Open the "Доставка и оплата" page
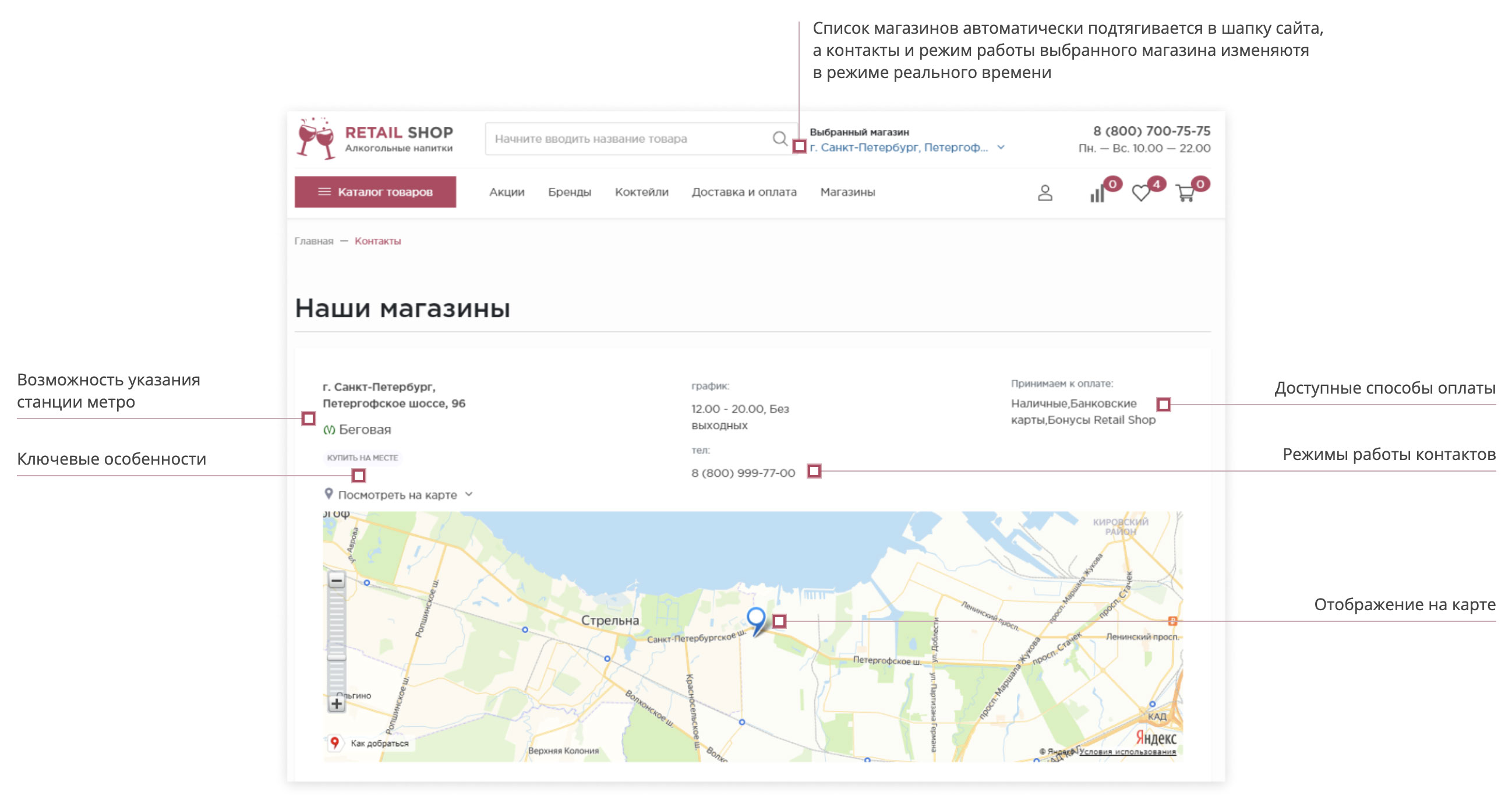The height and width of the screenshot is (807, 1512). tap(744, 192)
